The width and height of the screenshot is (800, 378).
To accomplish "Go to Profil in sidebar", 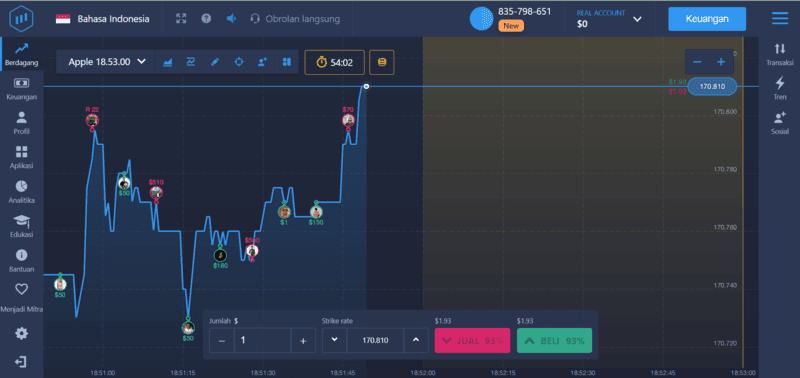I will (x=21, y=123).
